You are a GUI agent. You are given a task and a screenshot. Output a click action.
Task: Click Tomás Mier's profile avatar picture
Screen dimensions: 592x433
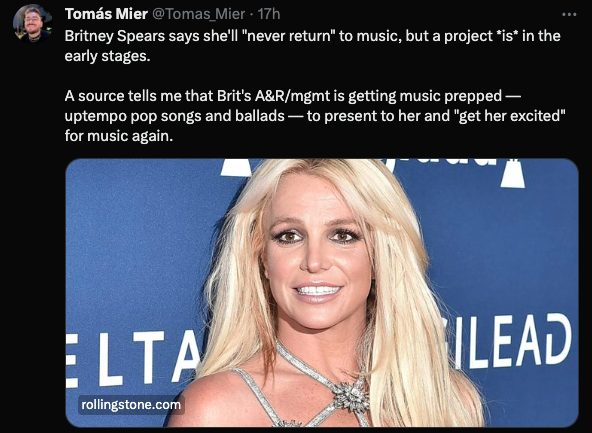coord(32,24)
